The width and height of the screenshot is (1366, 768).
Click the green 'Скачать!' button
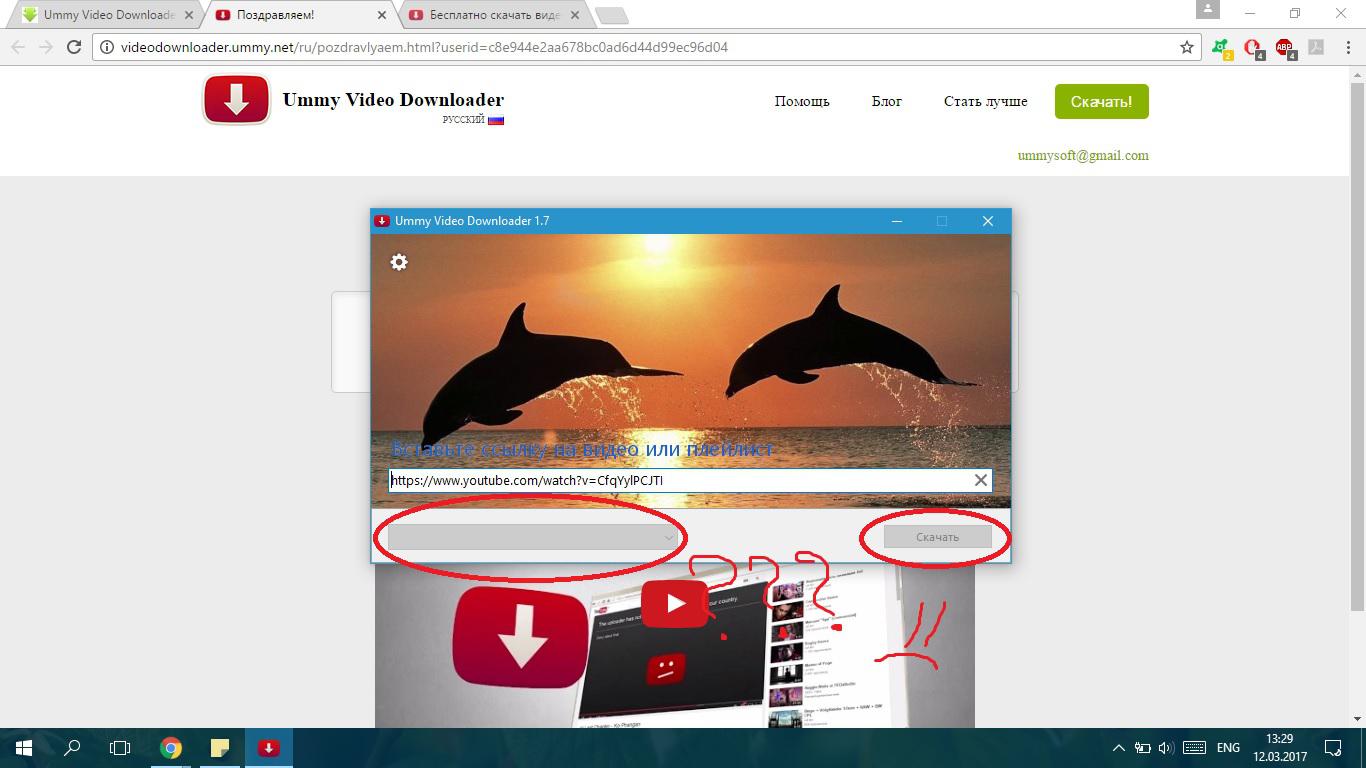tap(1101, 101)
